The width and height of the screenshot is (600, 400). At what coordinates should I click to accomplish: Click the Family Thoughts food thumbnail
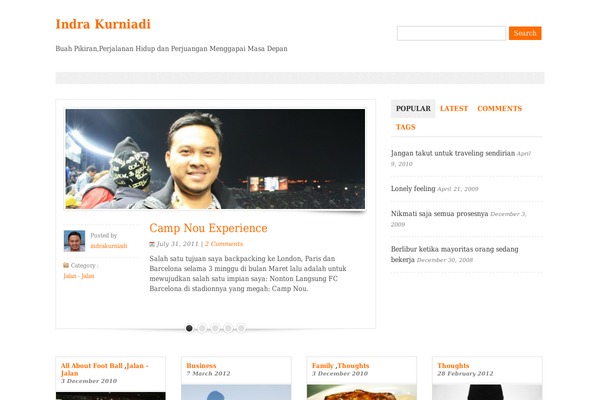pyautogui.click(x=362, y=392)
